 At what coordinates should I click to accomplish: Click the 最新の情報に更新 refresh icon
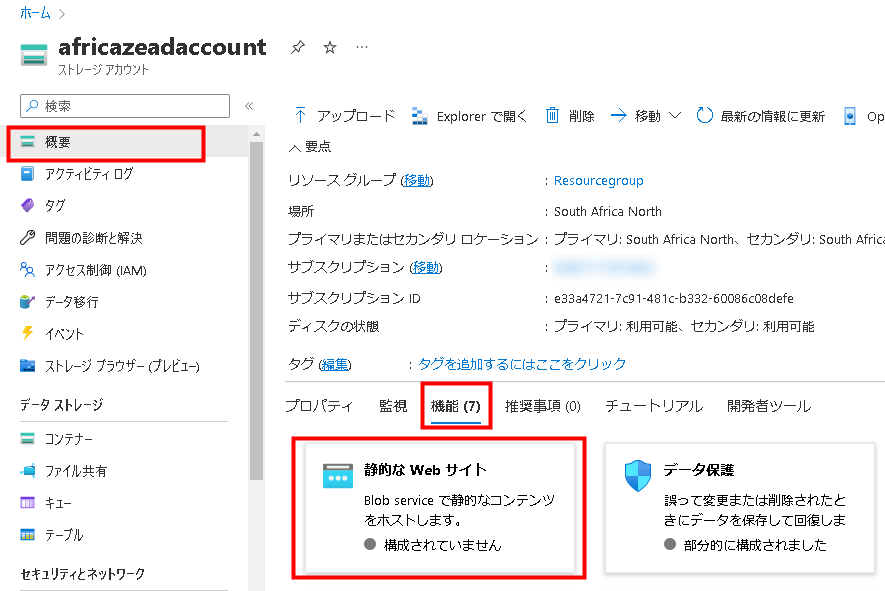click(704, 115)
